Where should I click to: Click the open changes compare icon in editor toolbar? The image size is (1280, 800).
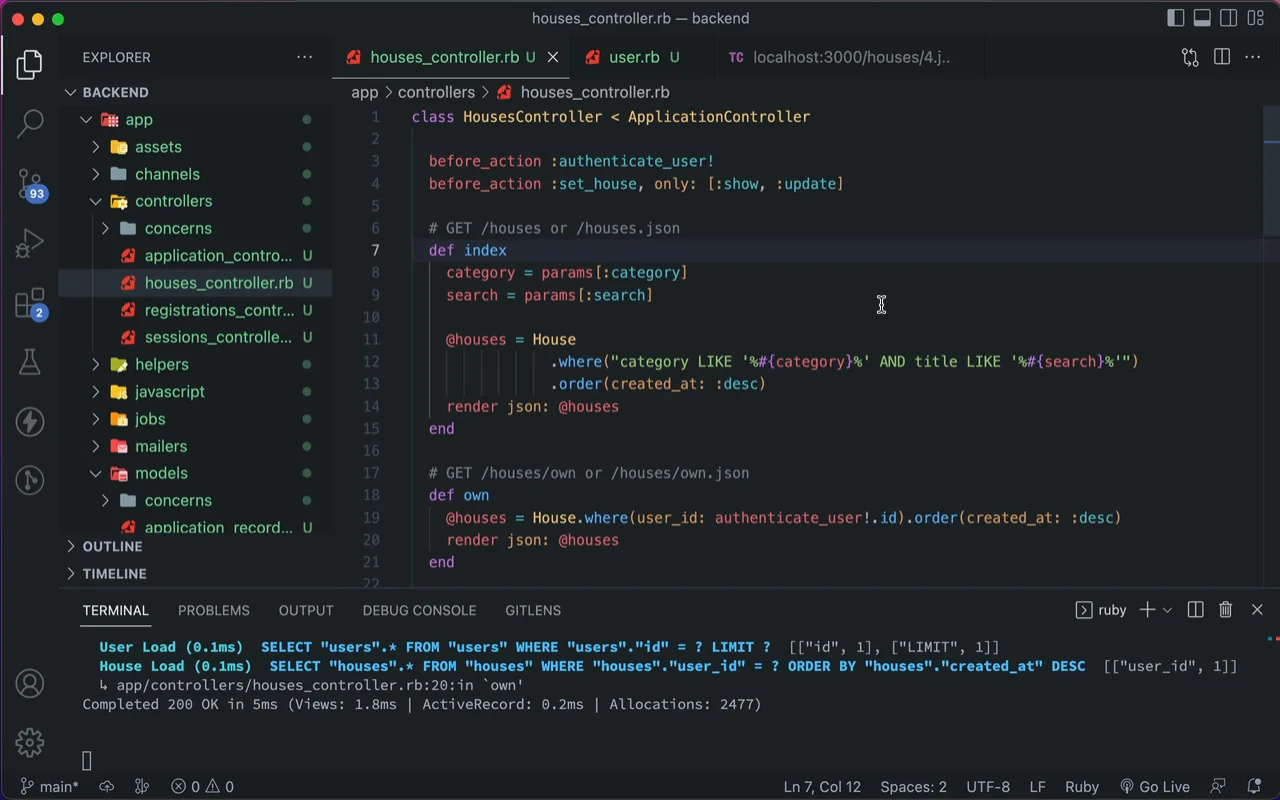tap(1190, 57)
